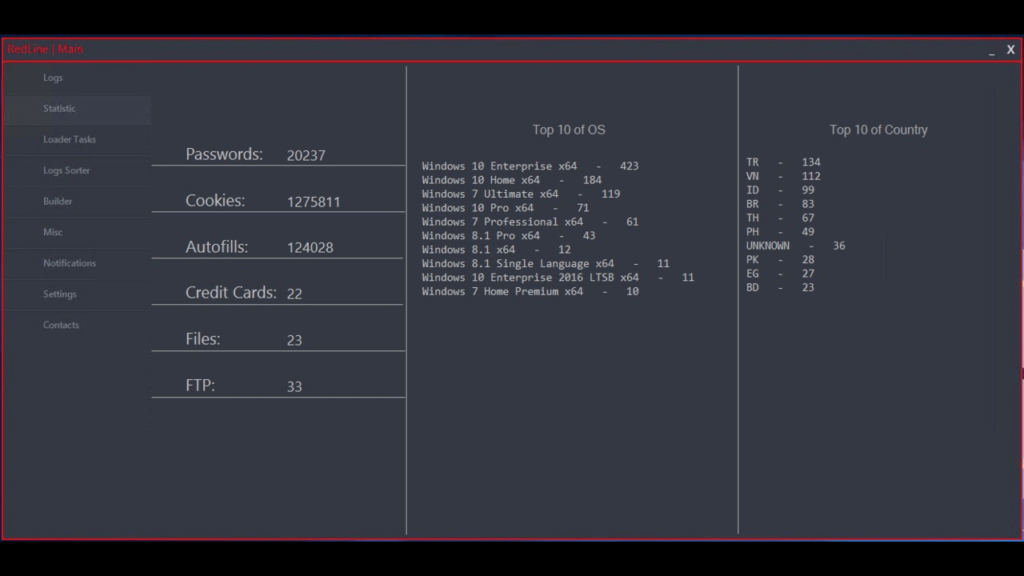Select the Windows 8.1 Pro x64 row
Image resolution: width=1024 pixels, height=576 pixels.
[x=509, y=236]
